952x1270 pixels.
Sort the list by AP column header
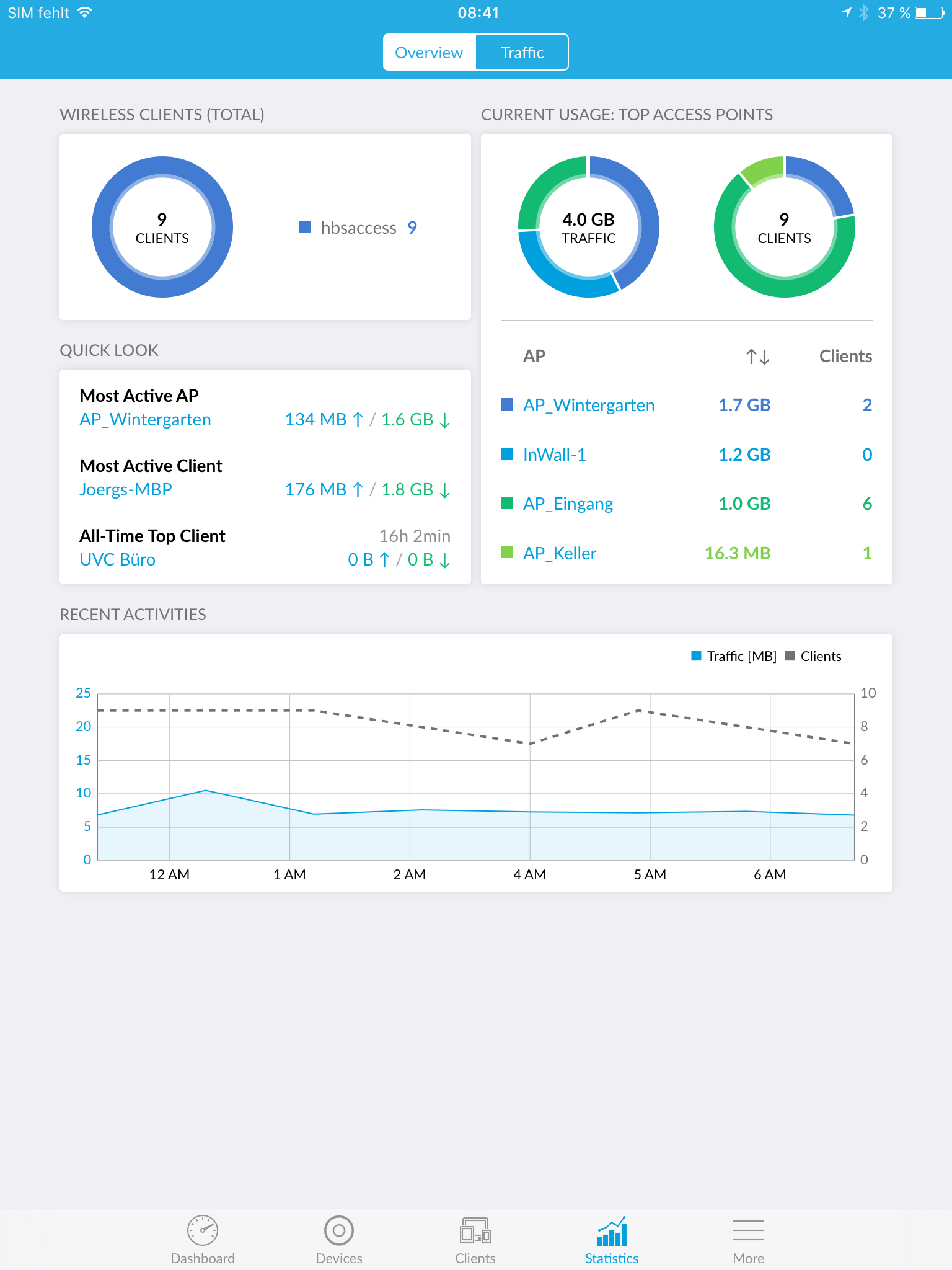(x=534, y=357)
